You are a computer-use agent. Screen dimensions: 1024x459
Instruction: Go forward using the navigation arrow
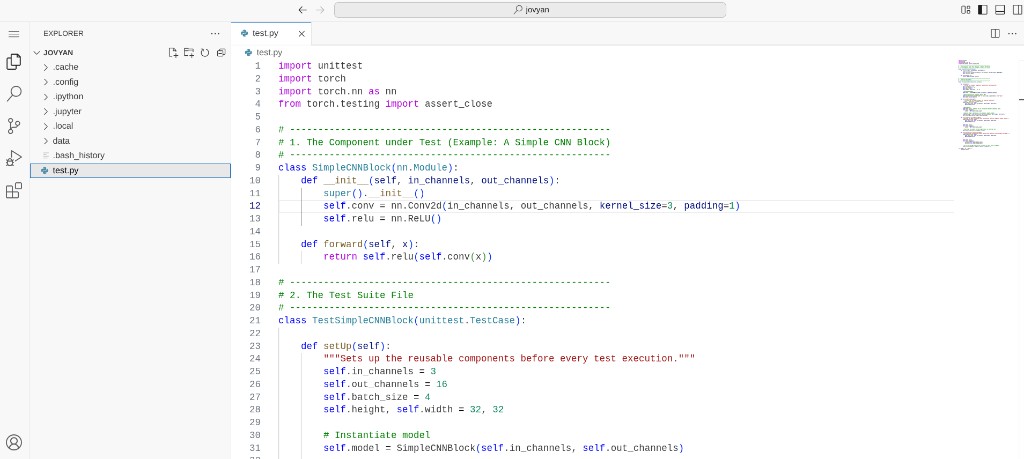(x=320, y=10)
